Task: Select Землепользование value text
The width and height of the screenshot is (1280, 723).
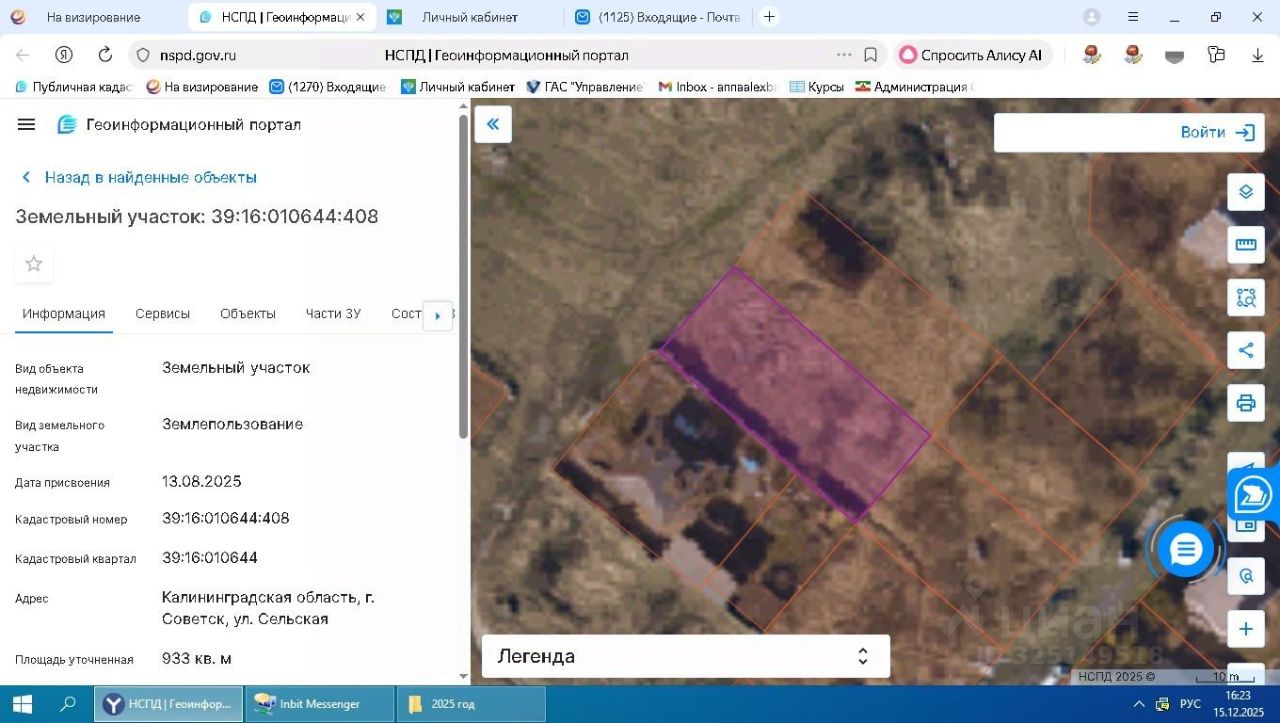Action: coord(233,424)
